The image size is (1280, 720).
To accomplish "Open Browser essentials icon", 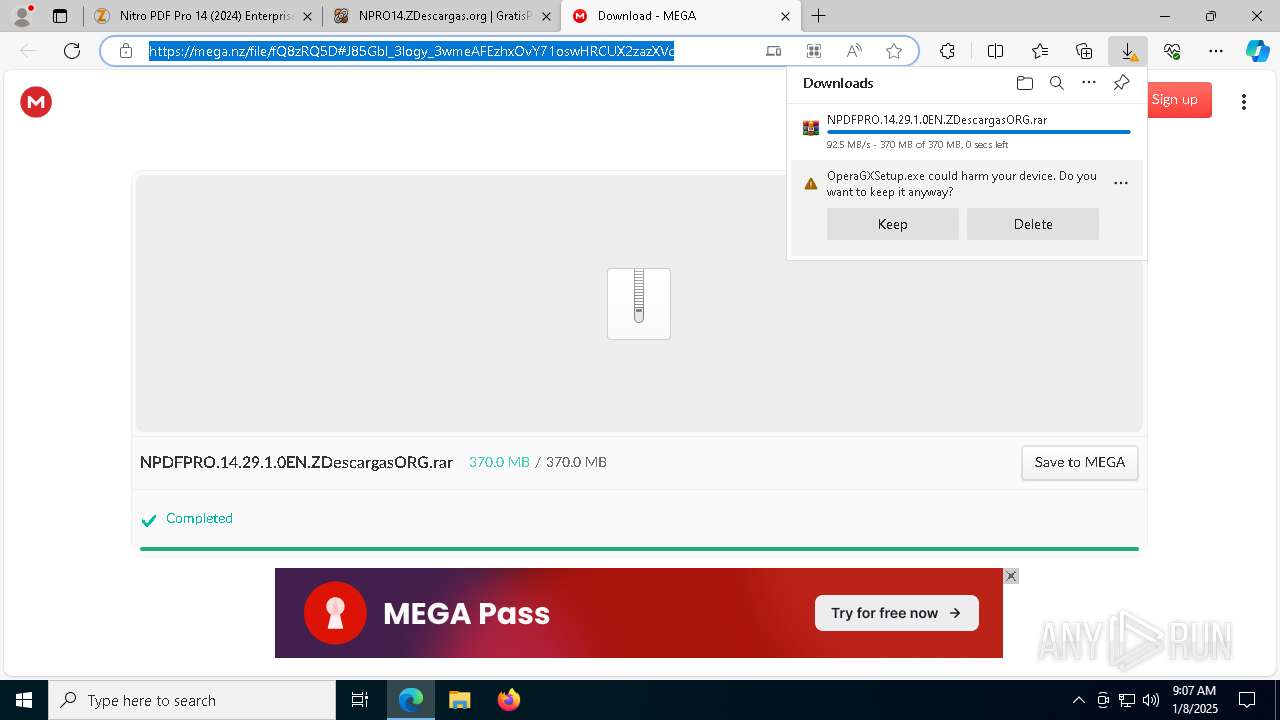I will (1172, 51).
